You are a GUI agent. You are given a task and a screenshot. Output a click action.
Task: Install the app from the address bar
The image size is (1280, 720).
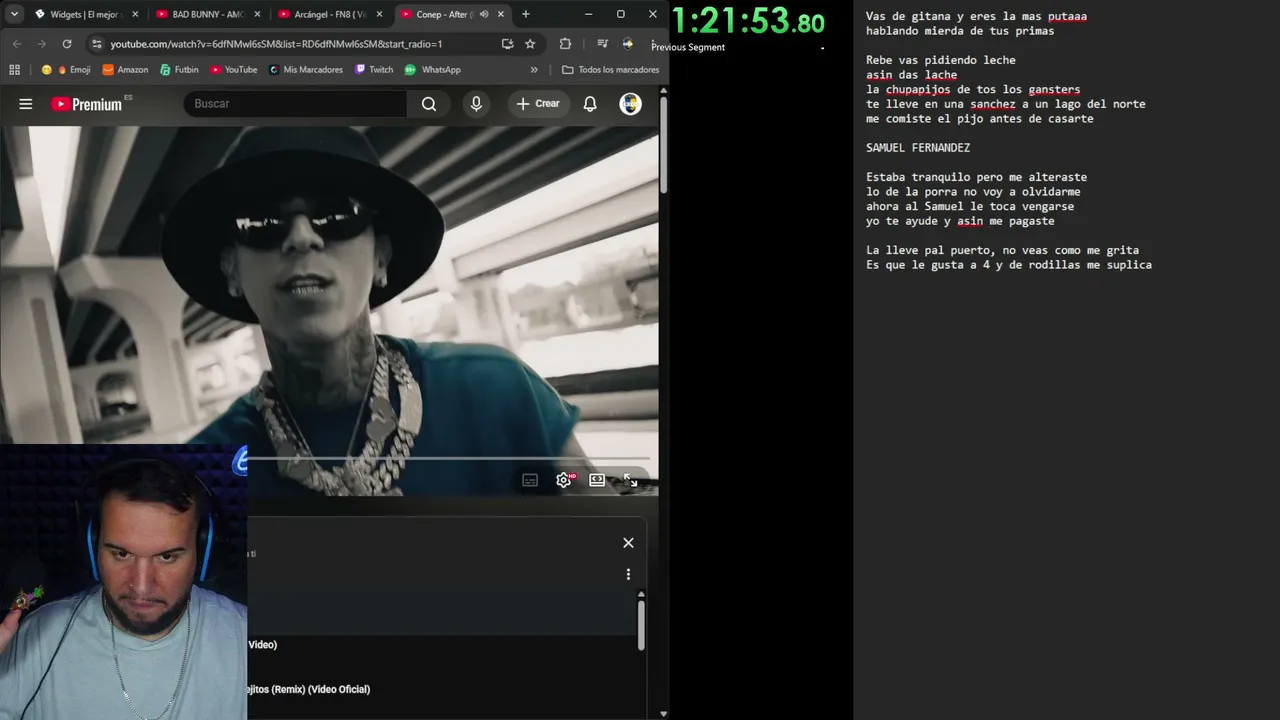click(507, 44)
